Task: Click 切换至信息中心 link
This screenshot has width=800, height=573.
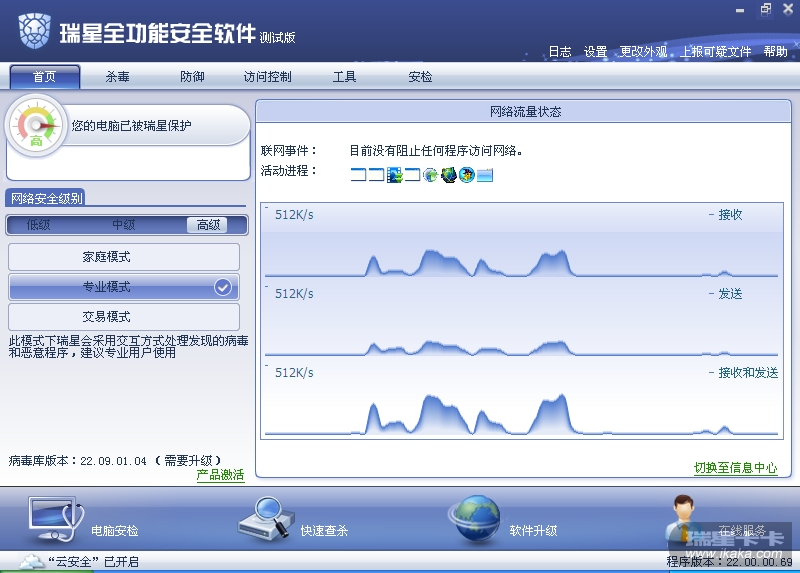Action: (x=736, y=468)
